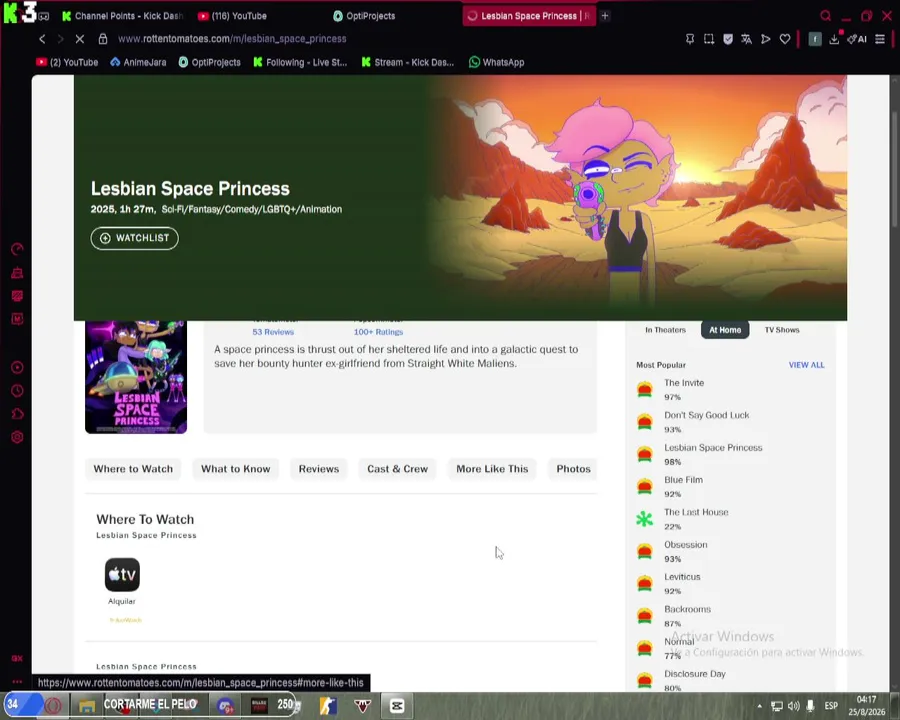Open Obsession in the popular list

click(685, 544)
